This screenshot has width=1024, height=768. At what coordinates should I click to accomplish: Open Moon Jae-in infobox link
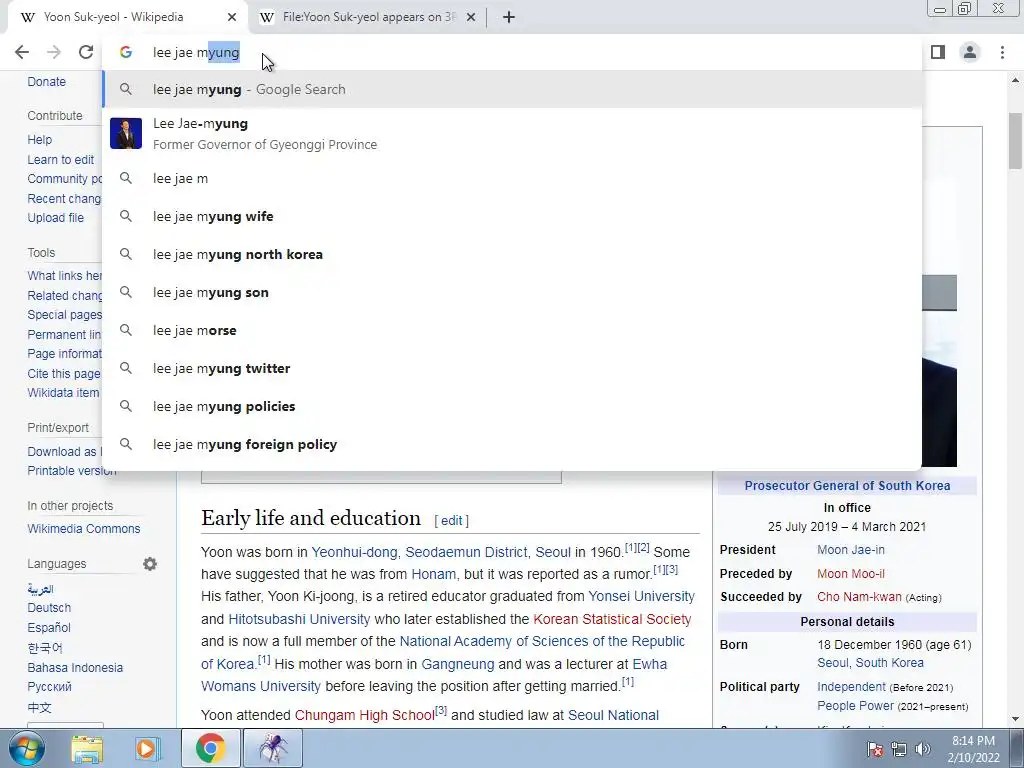click(x=851, y=550)
